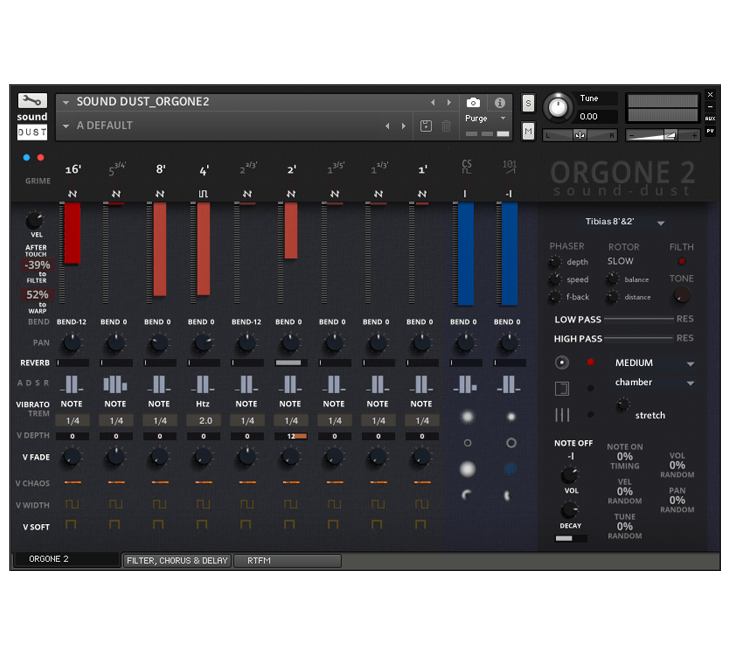Screen dimensions: 730x655
Task: Toggle the Mute M button
Action: tap(528, 132)
